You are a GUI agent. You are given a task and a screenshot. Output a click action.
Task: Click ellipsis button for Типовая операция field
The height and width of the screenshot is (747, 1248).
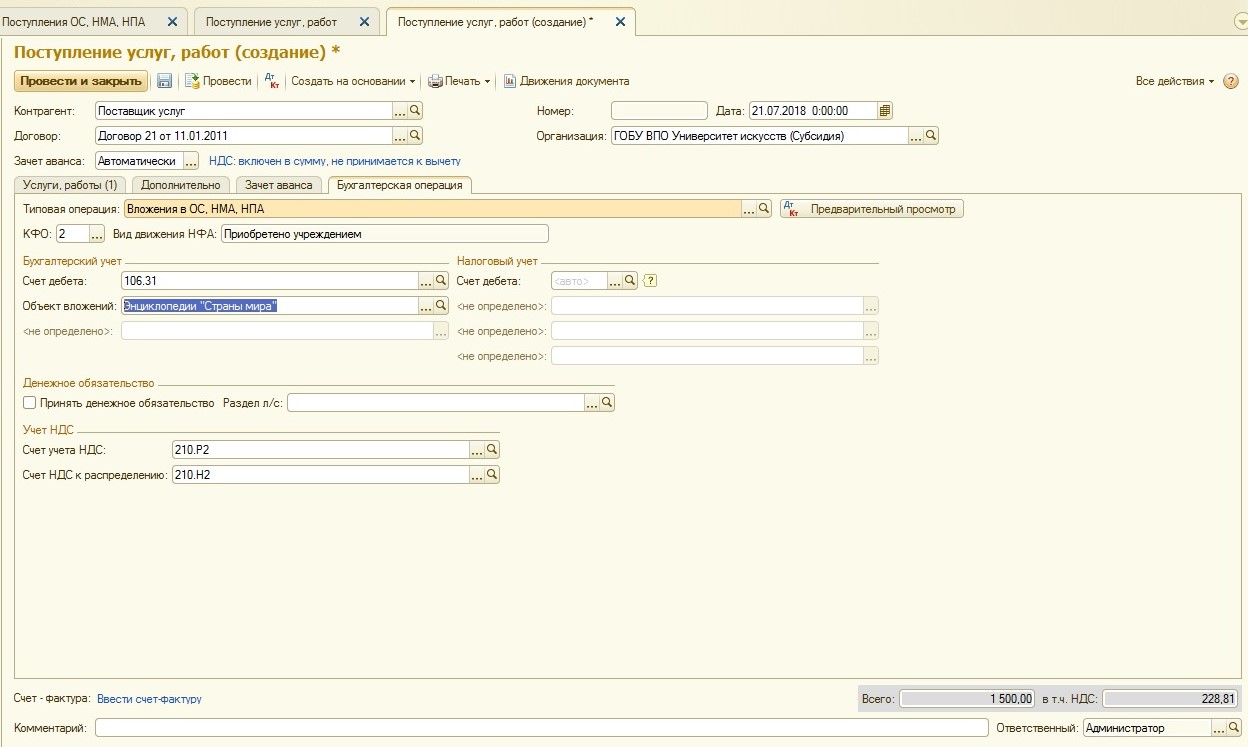(748, 209)
